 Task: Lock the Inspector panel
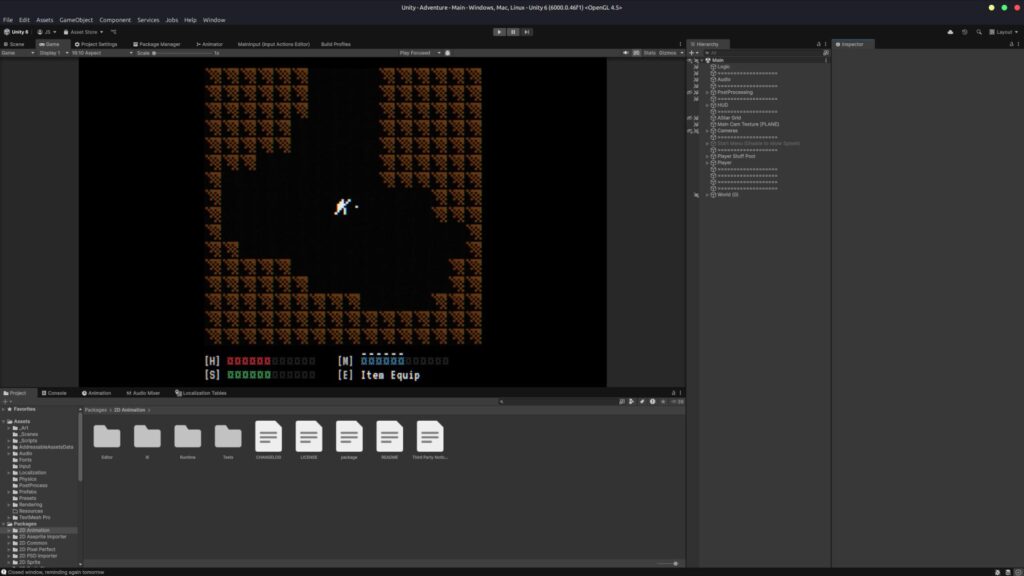click(1012, 44)
